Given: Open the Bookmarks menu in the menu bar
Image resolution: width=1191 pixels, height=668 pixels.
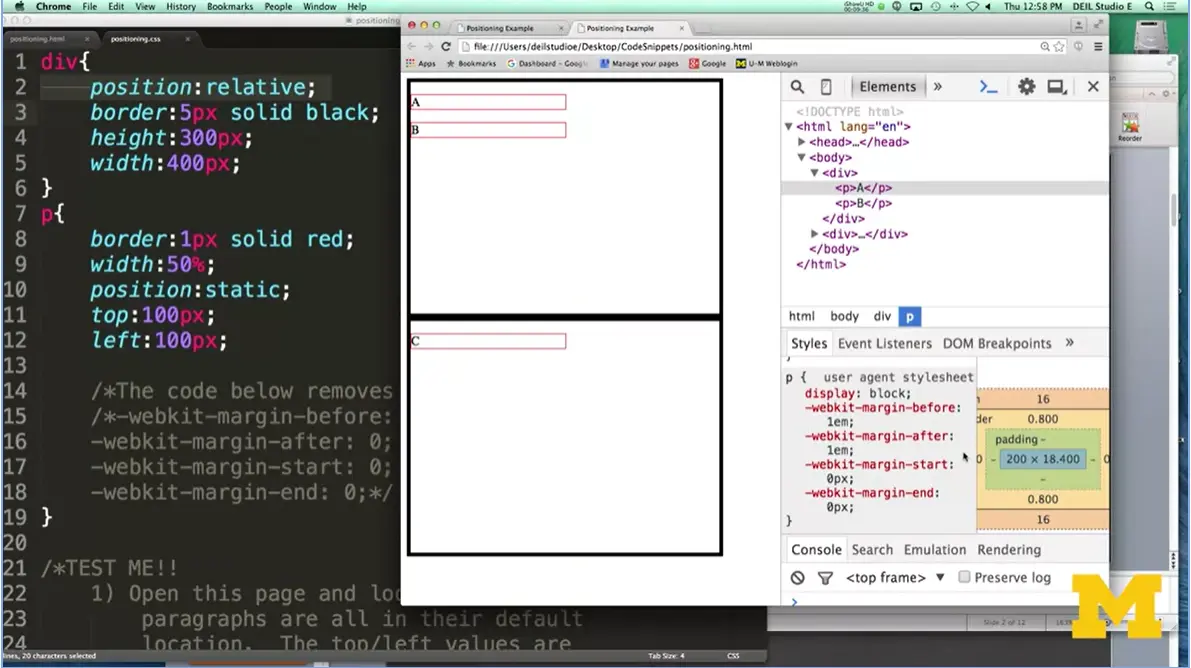Looking at the screenshot, I should point(229,6).
